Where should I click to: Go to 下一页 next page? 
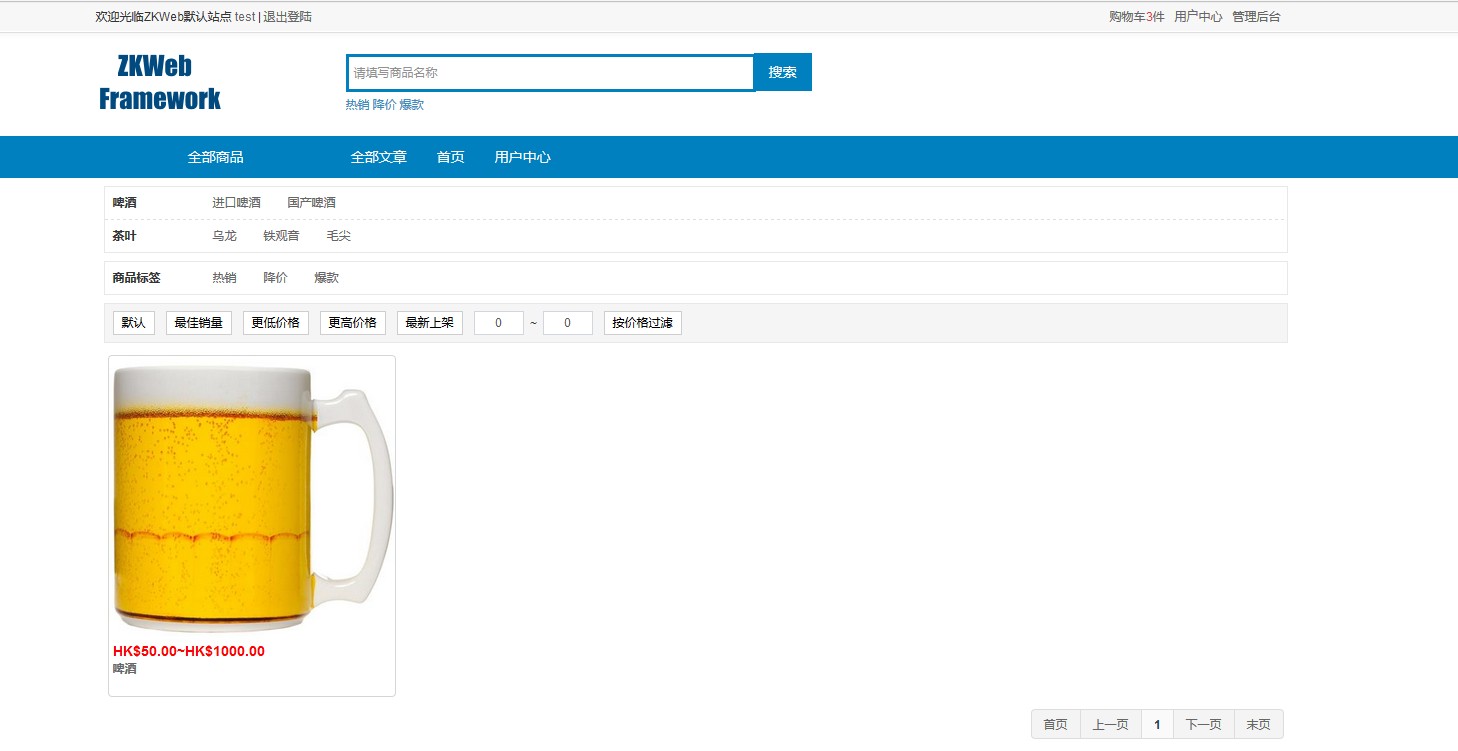pyautogui.click(x=1204, y=724)
